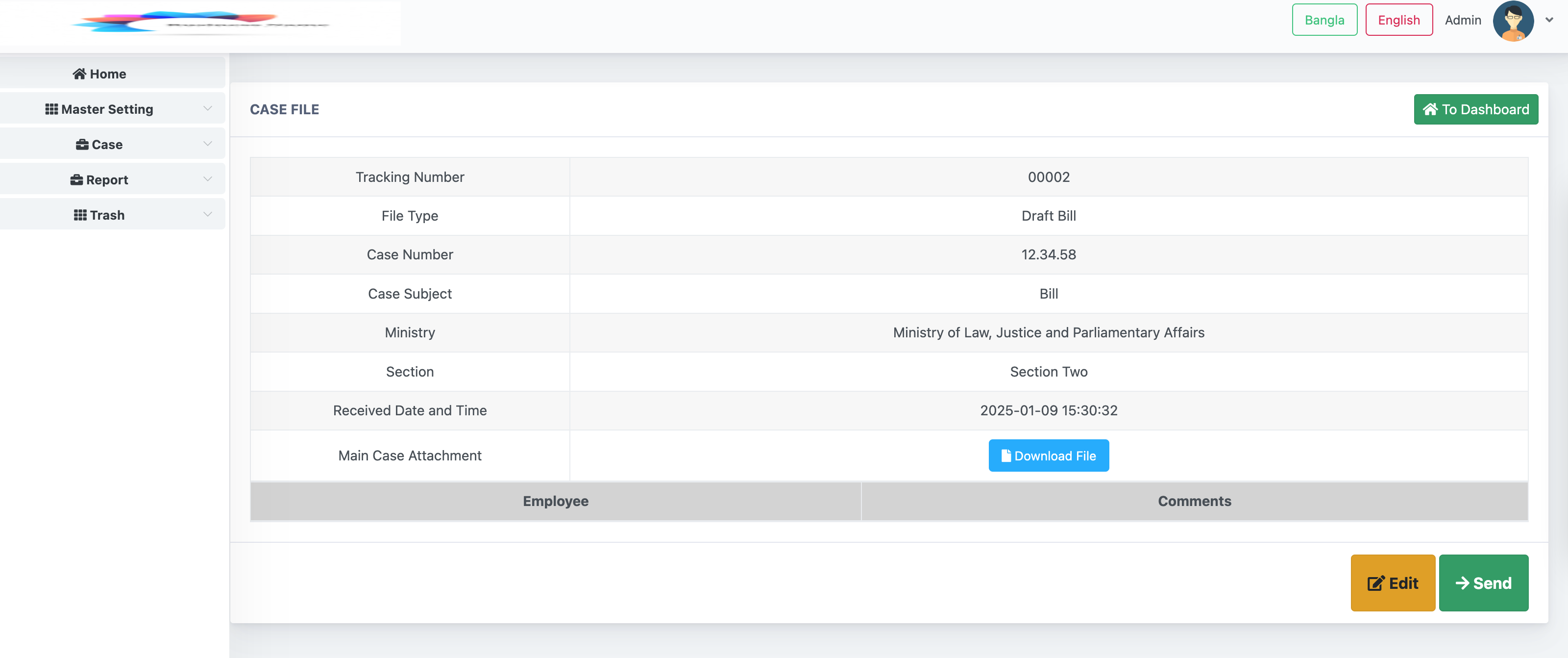Click the business logo in the header

[x=200, y=23]
